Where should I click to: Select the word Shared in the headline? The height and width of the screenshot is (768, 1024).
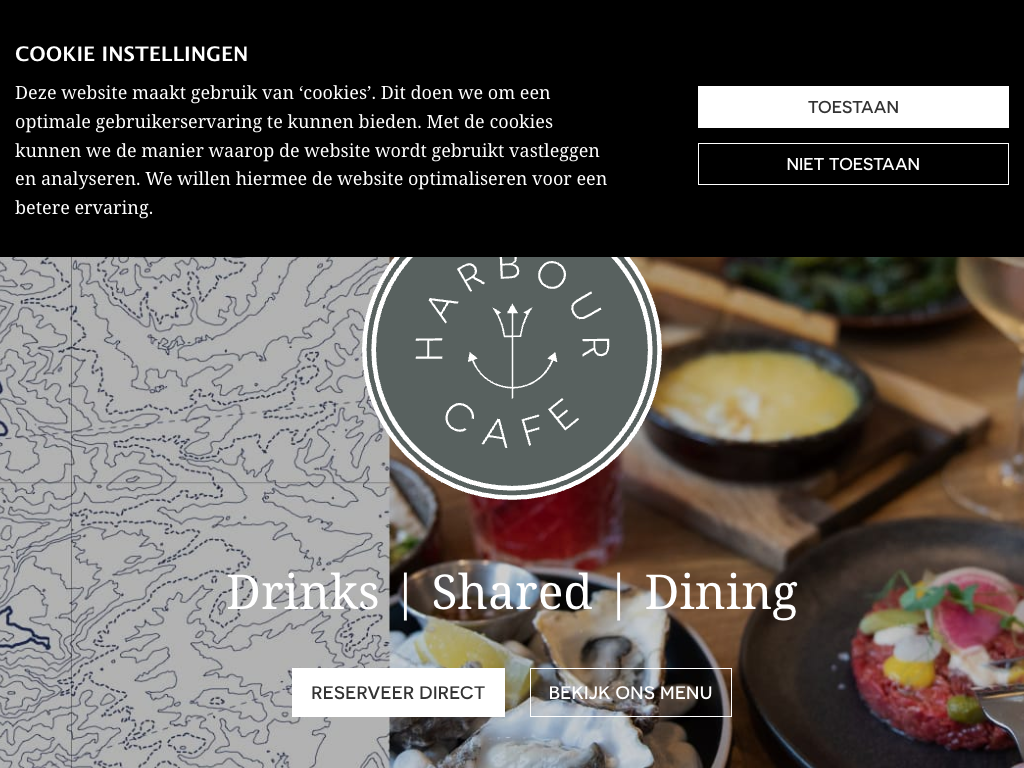tap(511, 592)
